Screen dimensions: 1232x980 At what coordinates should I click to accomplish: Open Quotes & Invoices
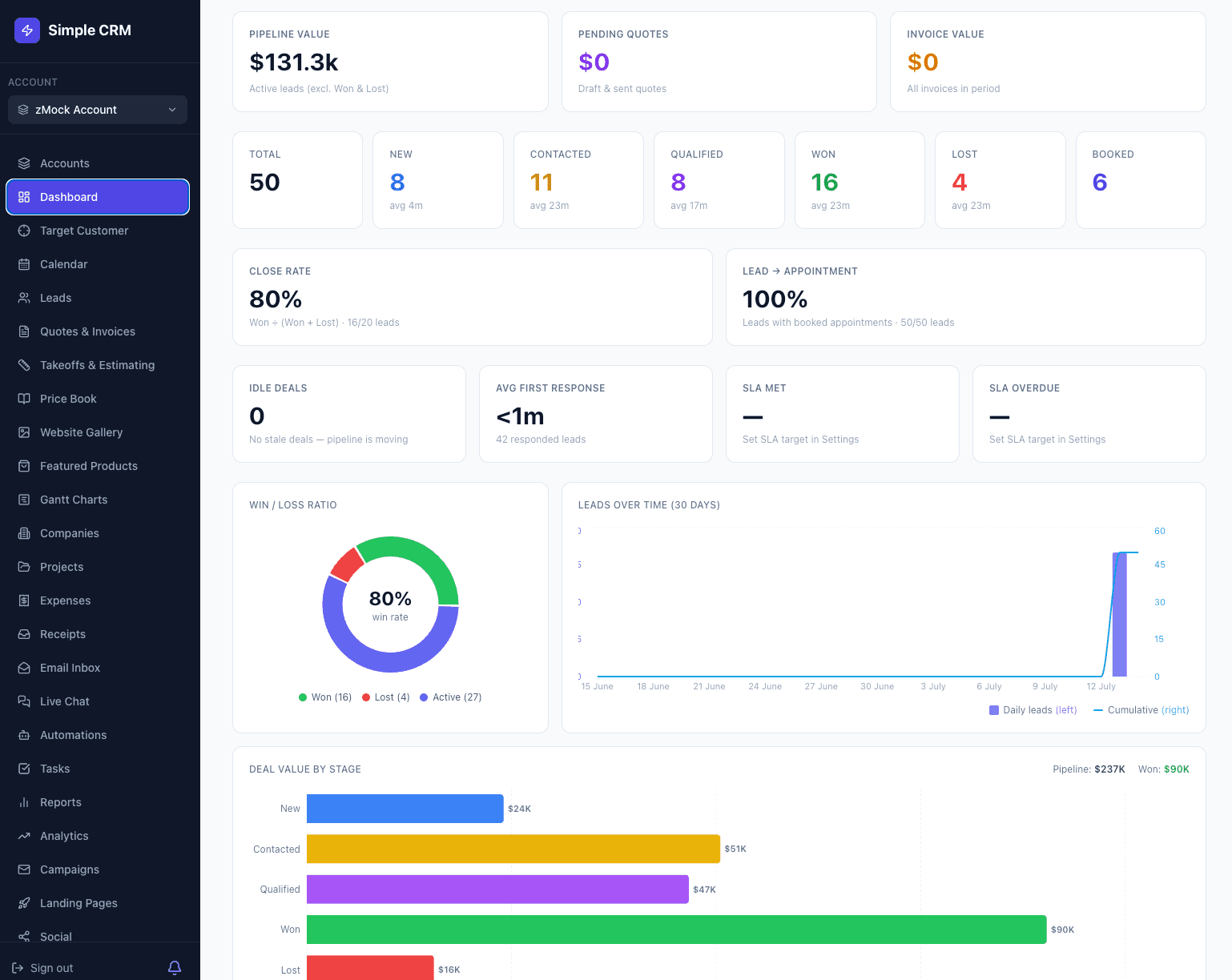point(98,331)
